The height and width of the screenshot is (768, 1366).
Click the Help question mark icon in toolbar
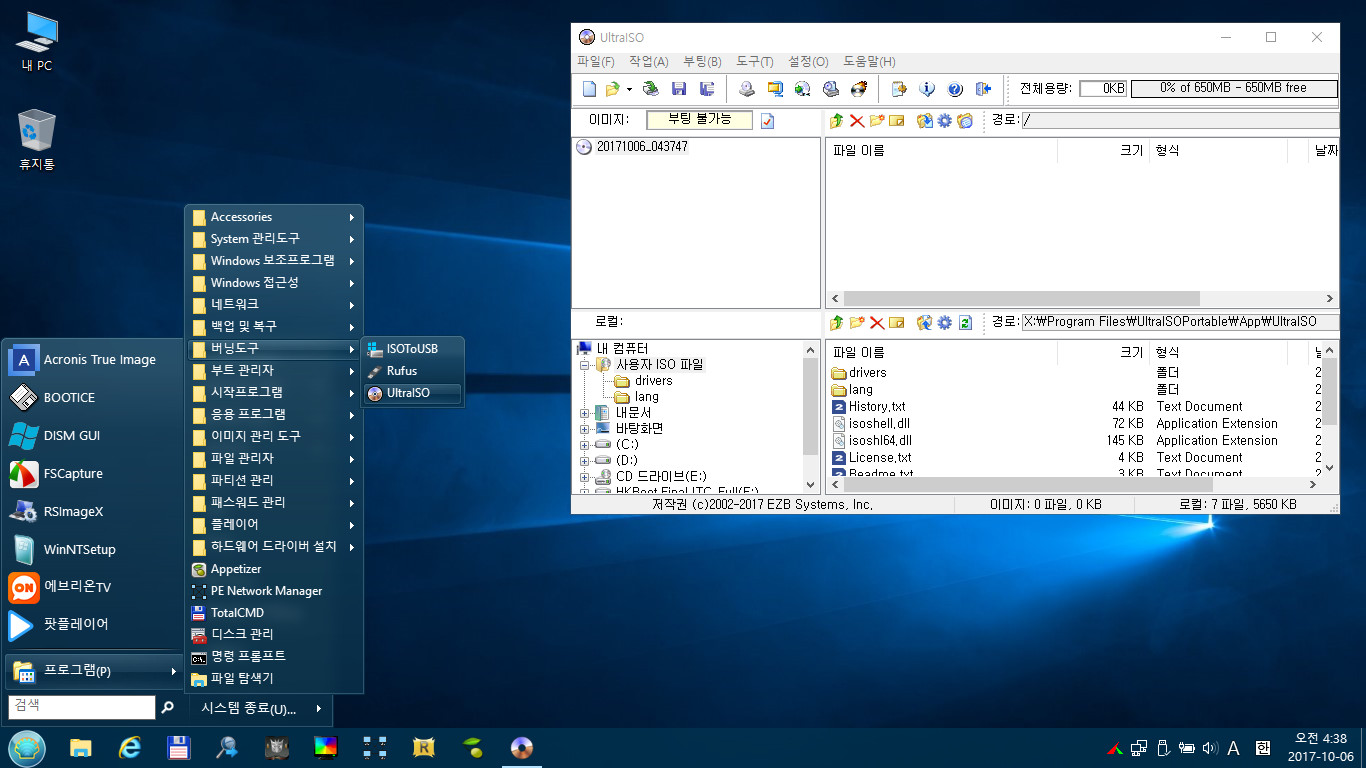click(955, 88)
